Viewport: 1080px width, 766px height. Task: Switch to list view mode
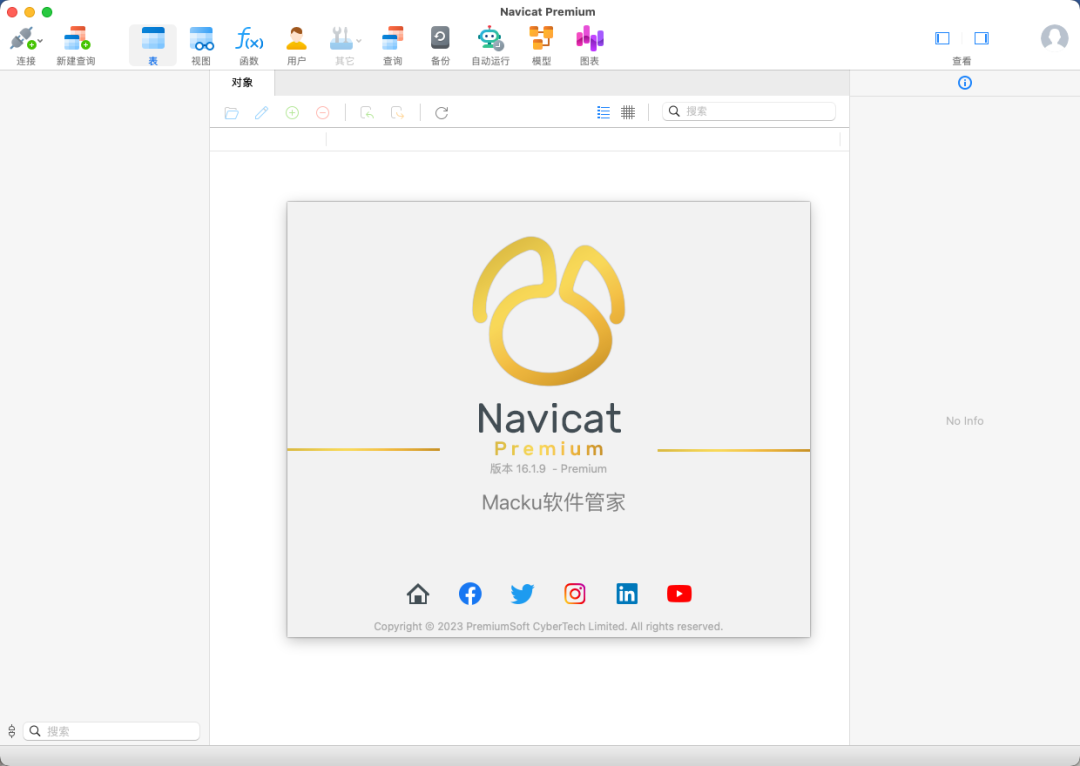[x=603, y=112]
